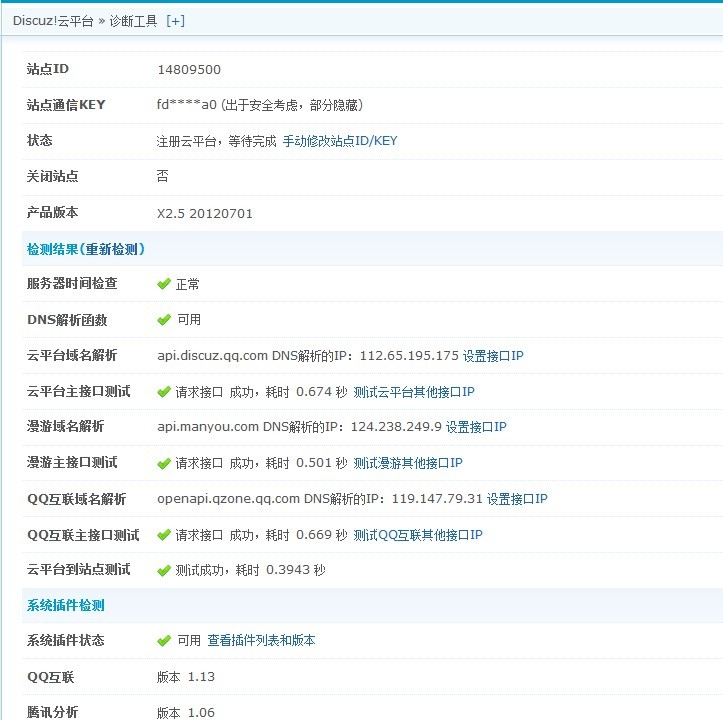Click the 否 value under 关闭站点
The image size is (723, 720).
pos(162,176)
